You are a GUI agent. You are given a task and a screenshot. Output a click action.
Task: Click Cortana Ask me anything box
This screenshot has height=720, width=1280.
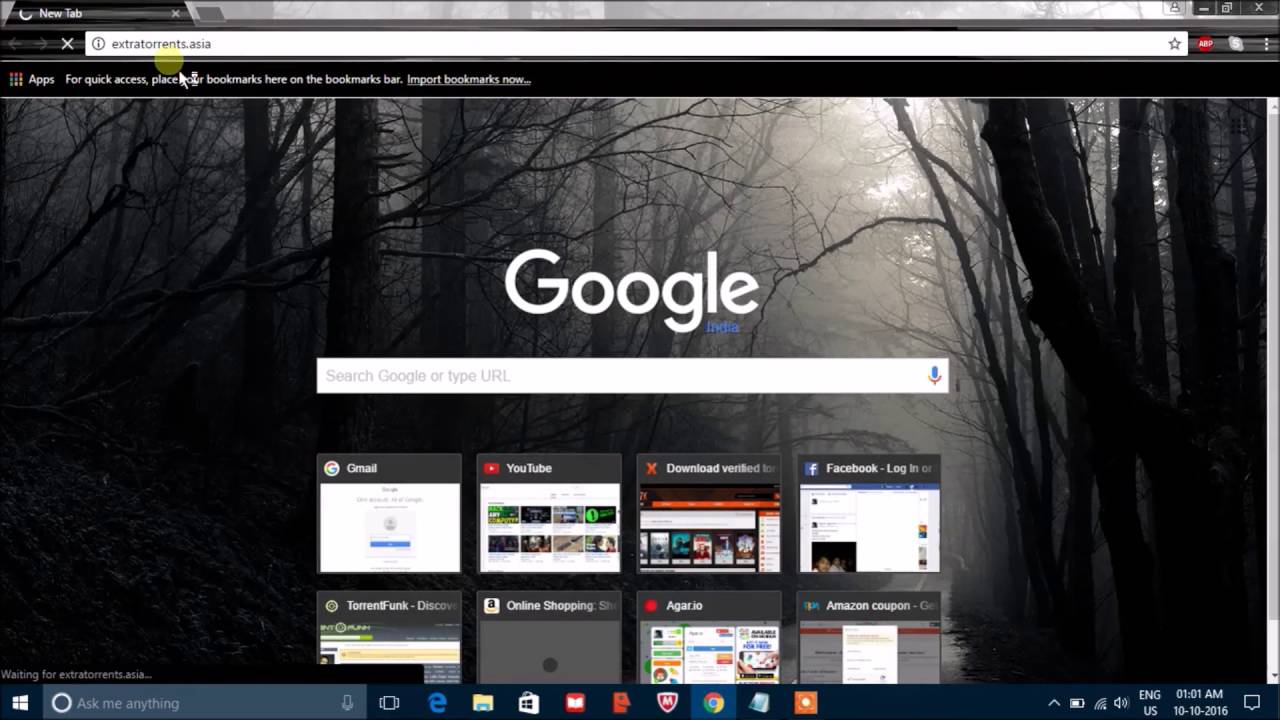point(205,703)
